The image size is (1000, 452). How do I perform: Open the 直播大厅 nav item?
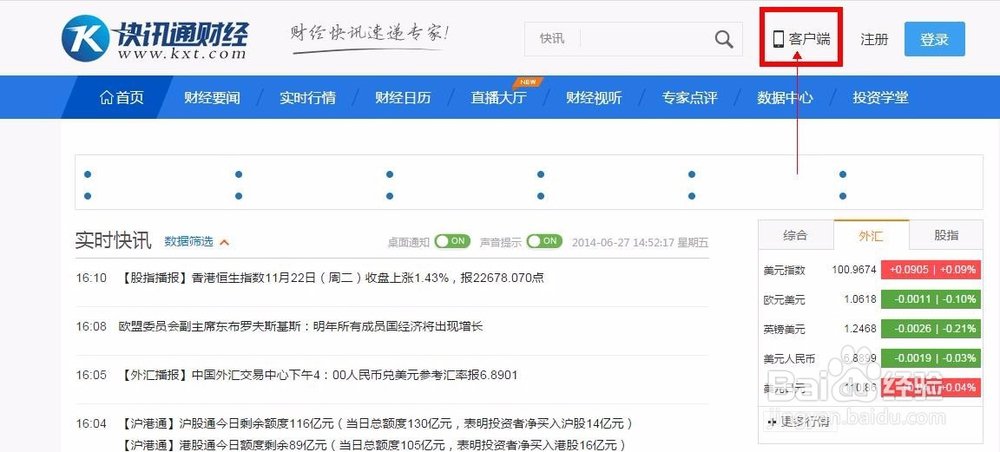pos(499,98)
